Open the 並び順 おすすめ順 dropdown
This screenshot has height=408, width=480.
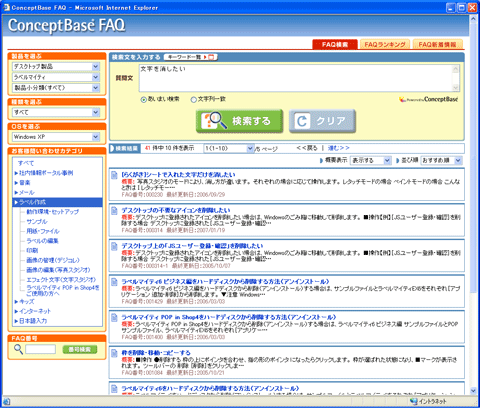[458, 160]
